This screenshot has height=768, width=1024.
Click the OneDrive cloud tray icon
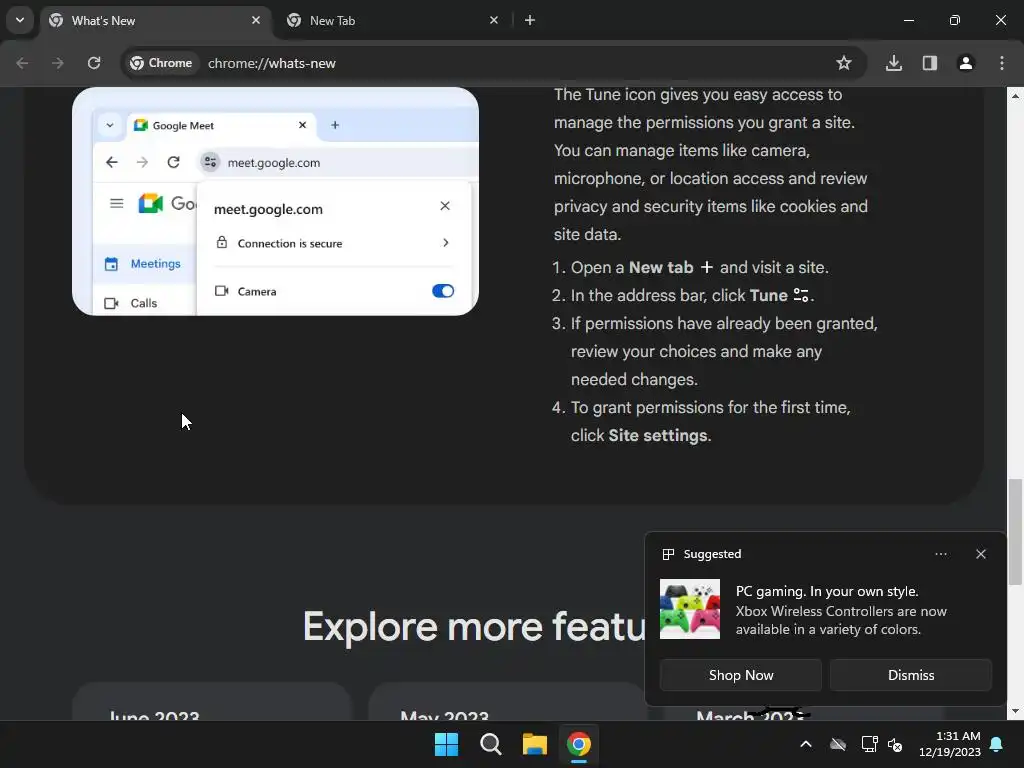pyautogui.click(x=838, y=744)
